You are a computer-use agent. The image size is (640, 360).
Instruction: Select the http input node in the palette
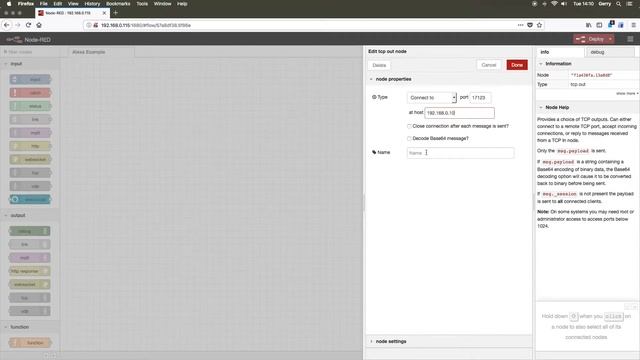pos(30,146)
